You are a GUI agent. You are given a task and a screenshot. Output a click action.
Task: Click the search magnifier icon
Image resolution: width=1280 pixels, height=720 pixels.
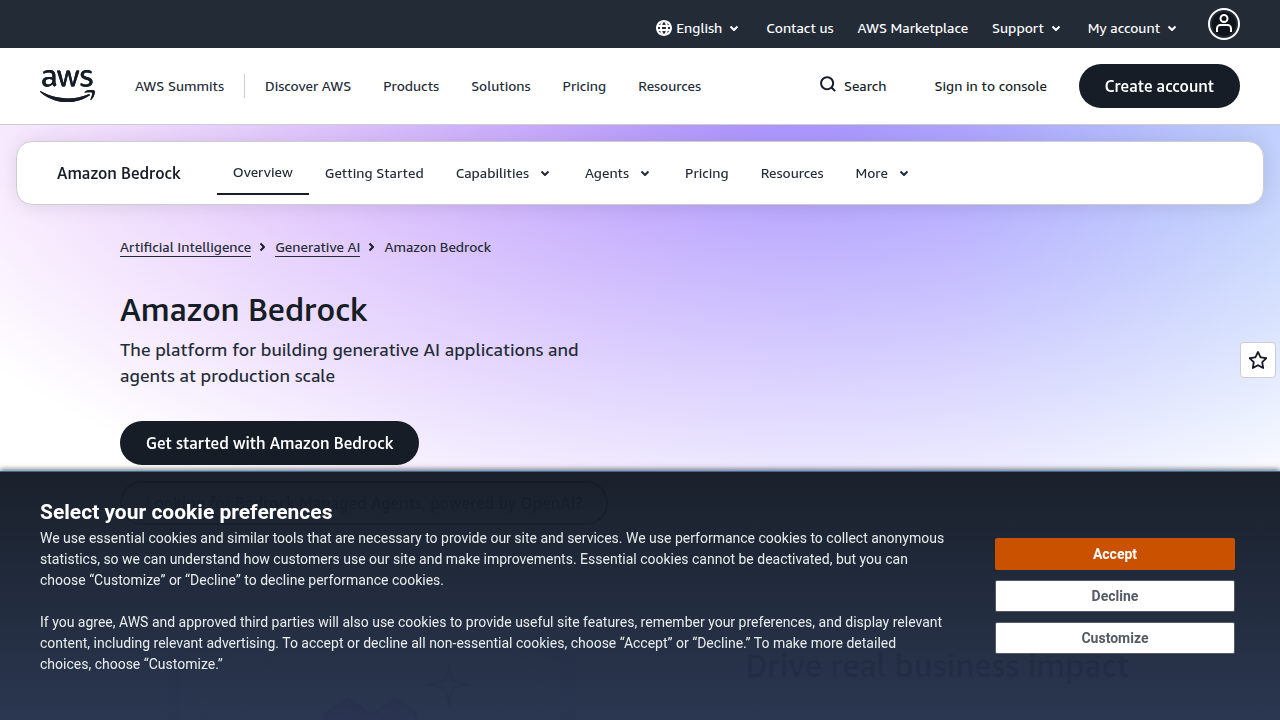click(x=828, y=85)
